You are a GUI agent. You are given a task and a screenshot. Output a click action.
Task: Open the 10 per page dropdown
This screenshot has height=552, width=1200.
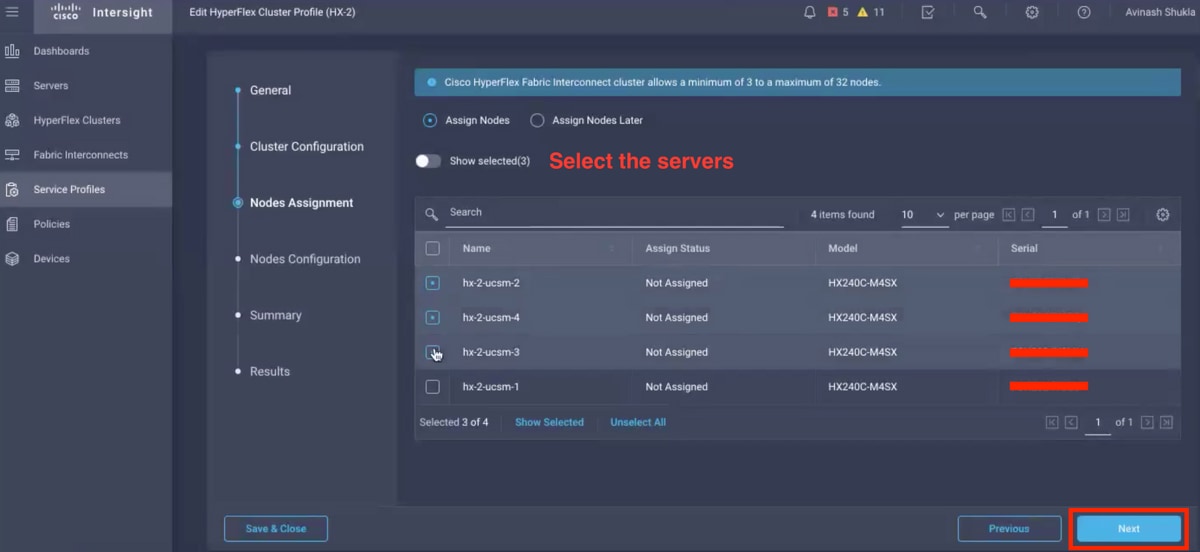pos(924,215)
